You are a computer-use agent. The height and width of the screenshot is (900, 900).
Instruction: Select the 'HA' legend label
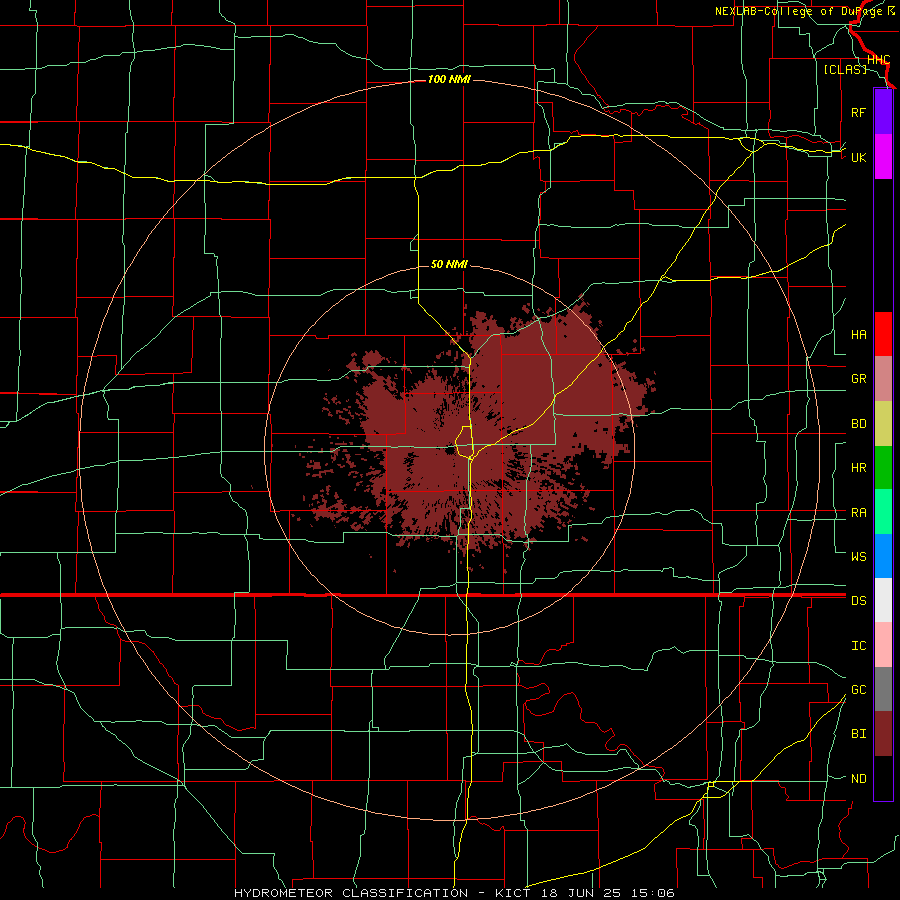tap(858, 335)
